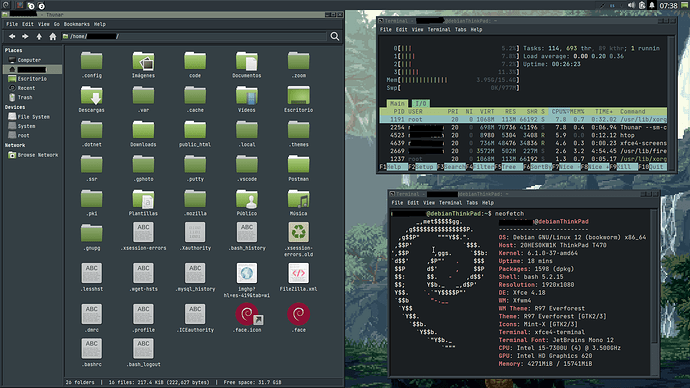Screen dimensions: 690x388
Task: Go to the parent folder with up arrow
Action: tap(39, 37)
